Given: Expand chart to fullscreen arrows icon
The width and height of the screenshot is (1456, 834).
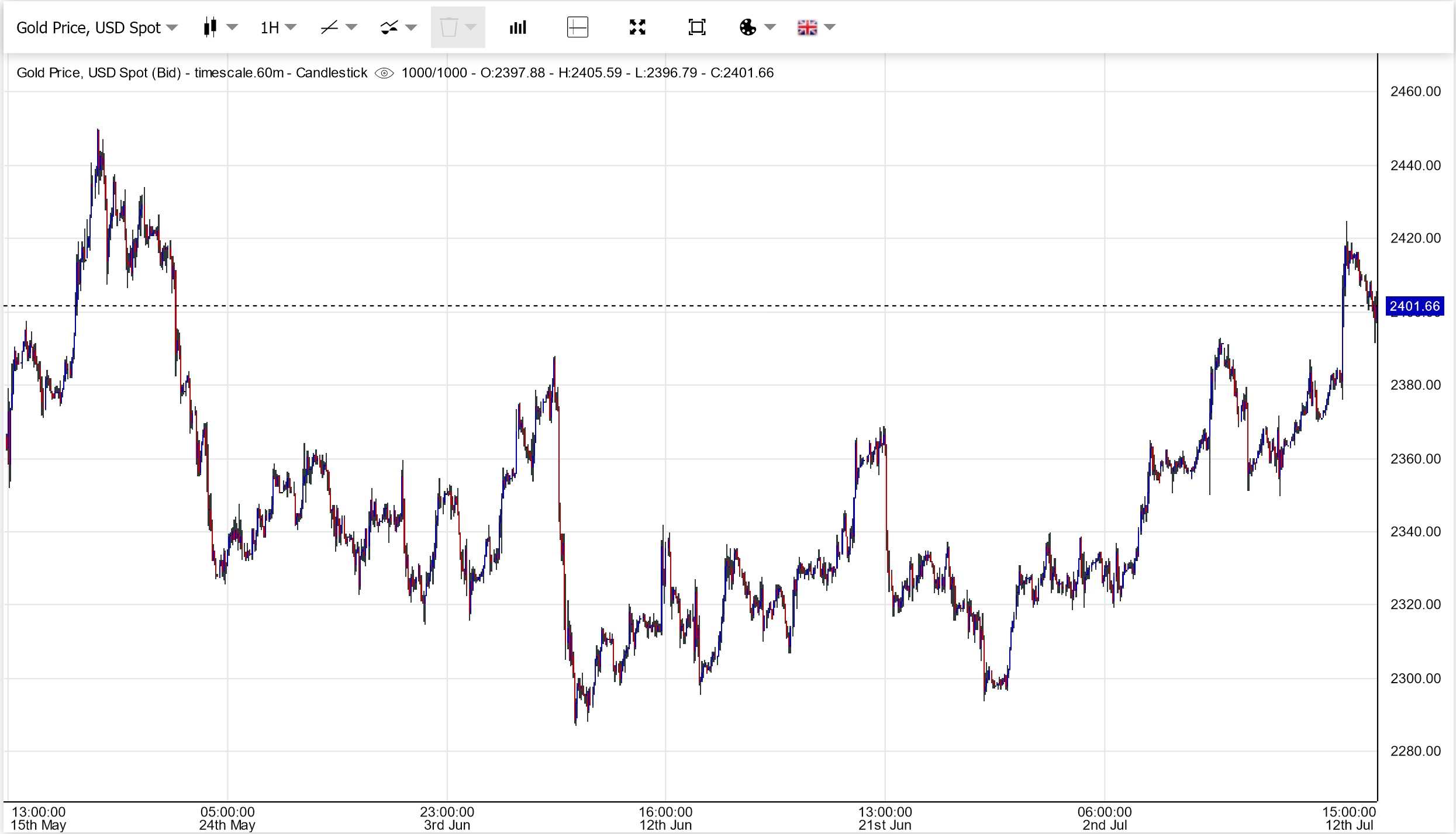Looking at the screenshot, I should point(637,27).
